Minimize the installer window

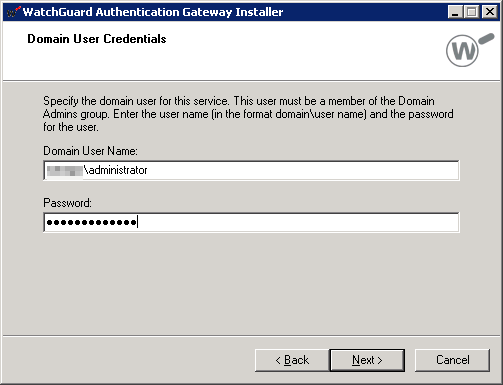pyautogui.click(x=455, y=12)
